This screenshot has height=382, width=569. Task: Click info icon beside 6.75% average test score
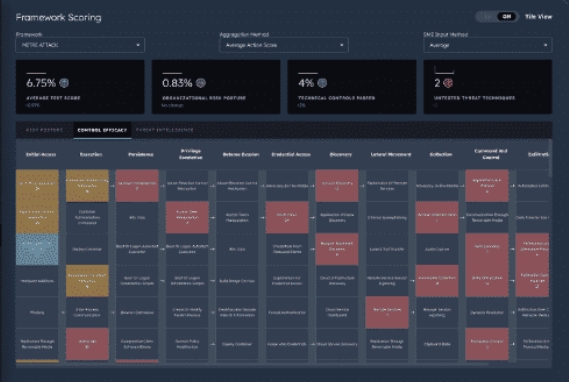[x=64, y=83]
